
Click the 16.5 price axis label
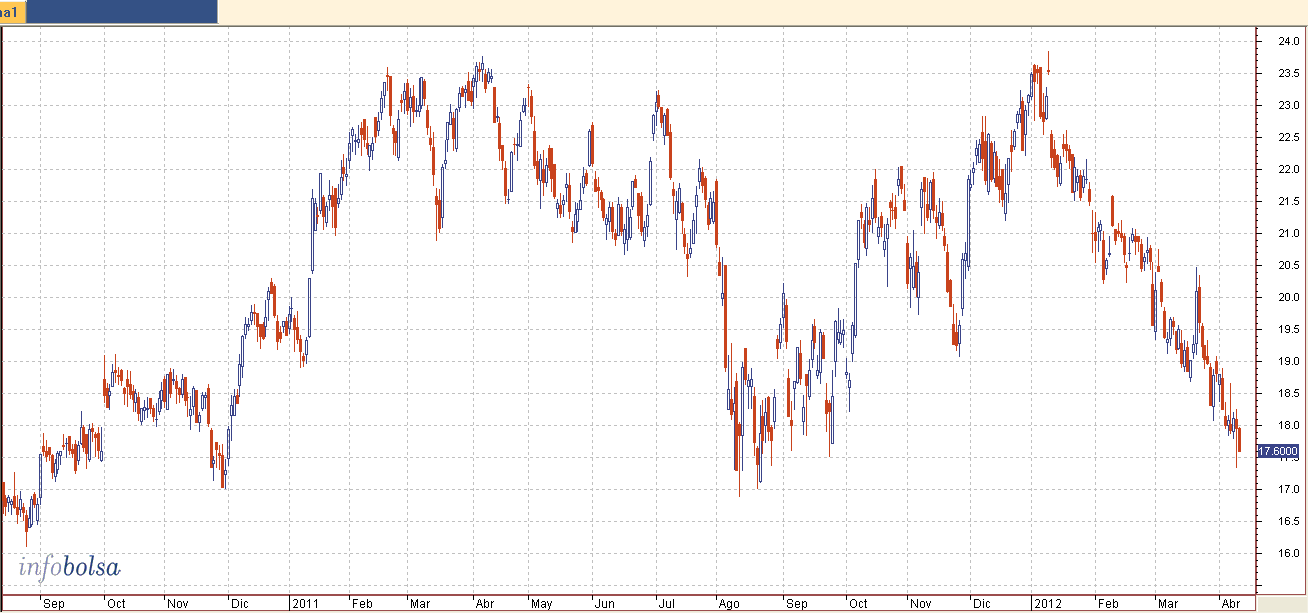(x=1288, y=521)
